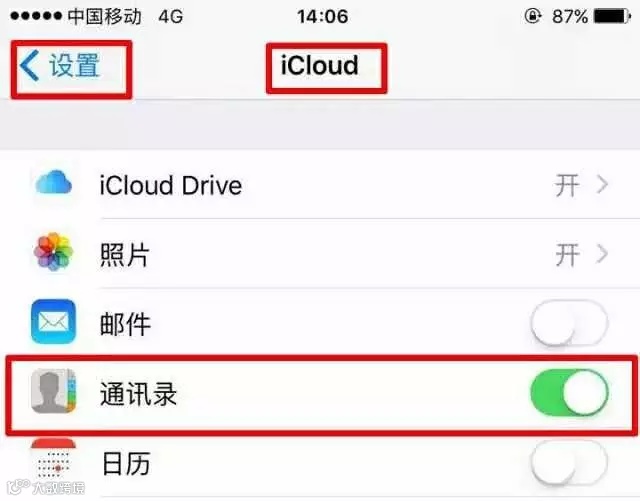Open iCloud Drive chevron arrow
The image size is (640, 501).
(602, 185)
